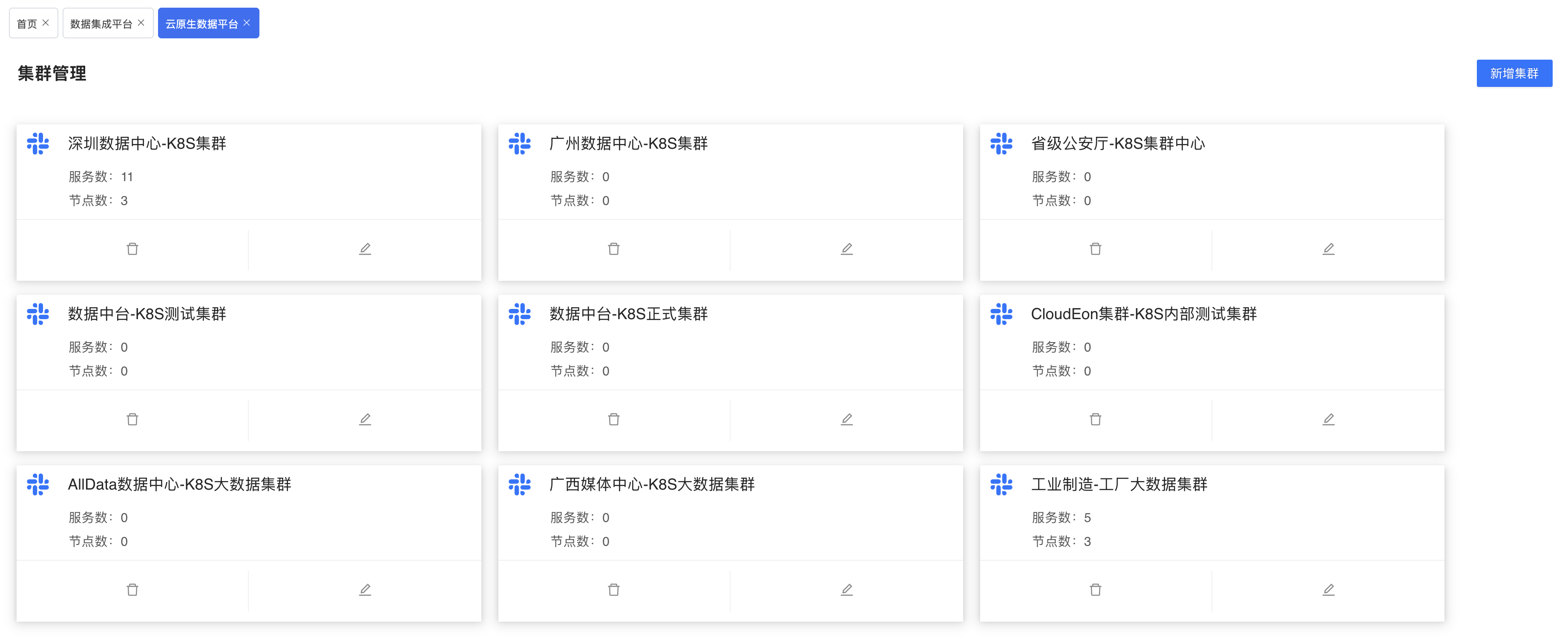1568x637 pixels.
Task: Edit the 深圳数据中心-K8S集群 cluster
Action: [365, 248]
